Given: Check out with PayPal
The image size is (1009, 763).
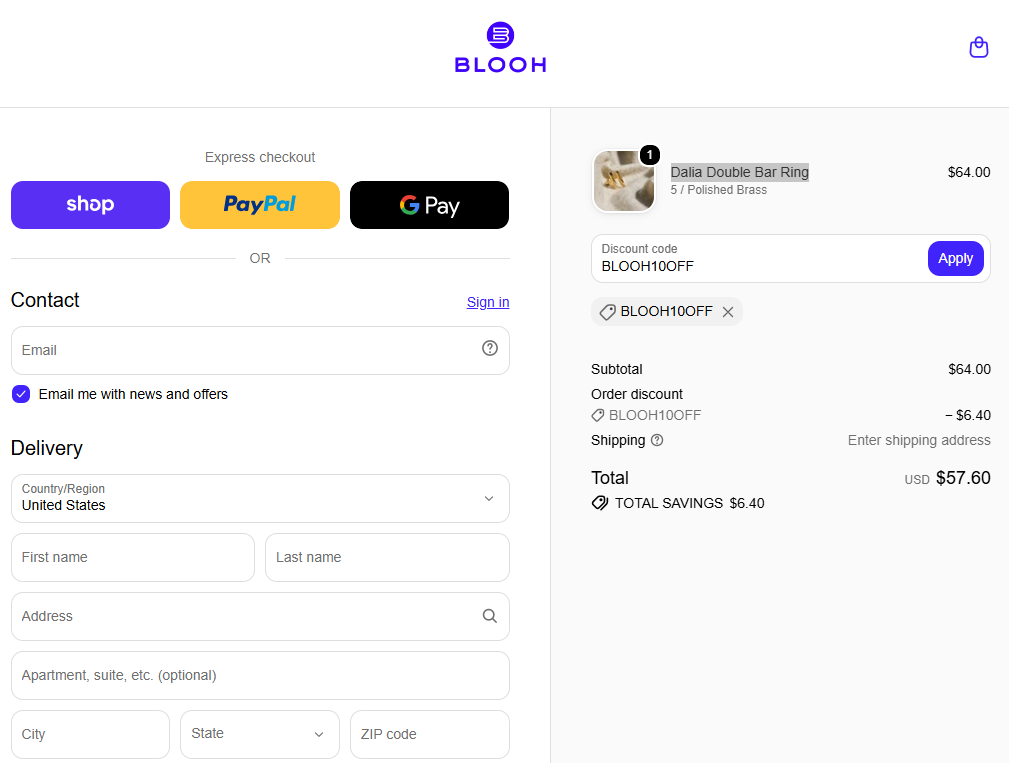Looking at the screenshot, I should (260, 205).
